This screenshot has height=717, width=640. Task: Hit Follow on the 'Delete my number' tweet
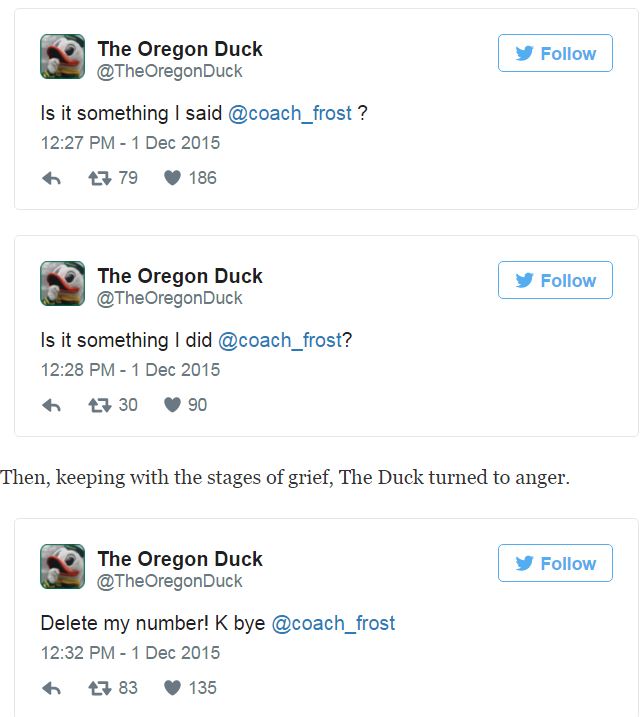pos(555,564)
